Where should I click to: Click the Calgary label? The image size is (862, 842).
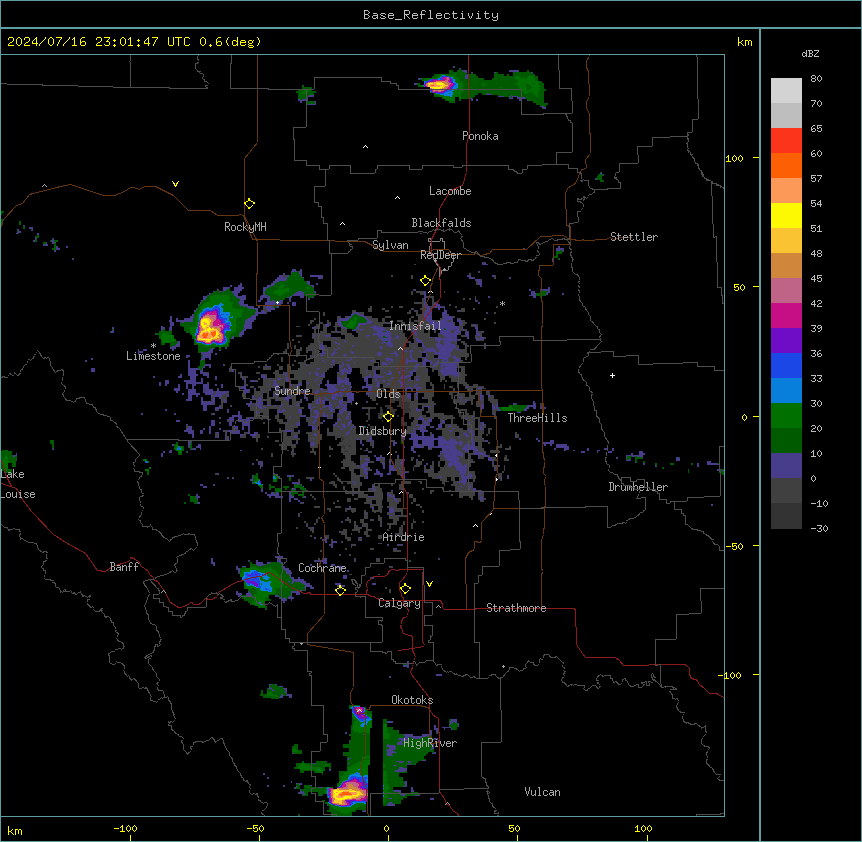[x=399, y=603]
